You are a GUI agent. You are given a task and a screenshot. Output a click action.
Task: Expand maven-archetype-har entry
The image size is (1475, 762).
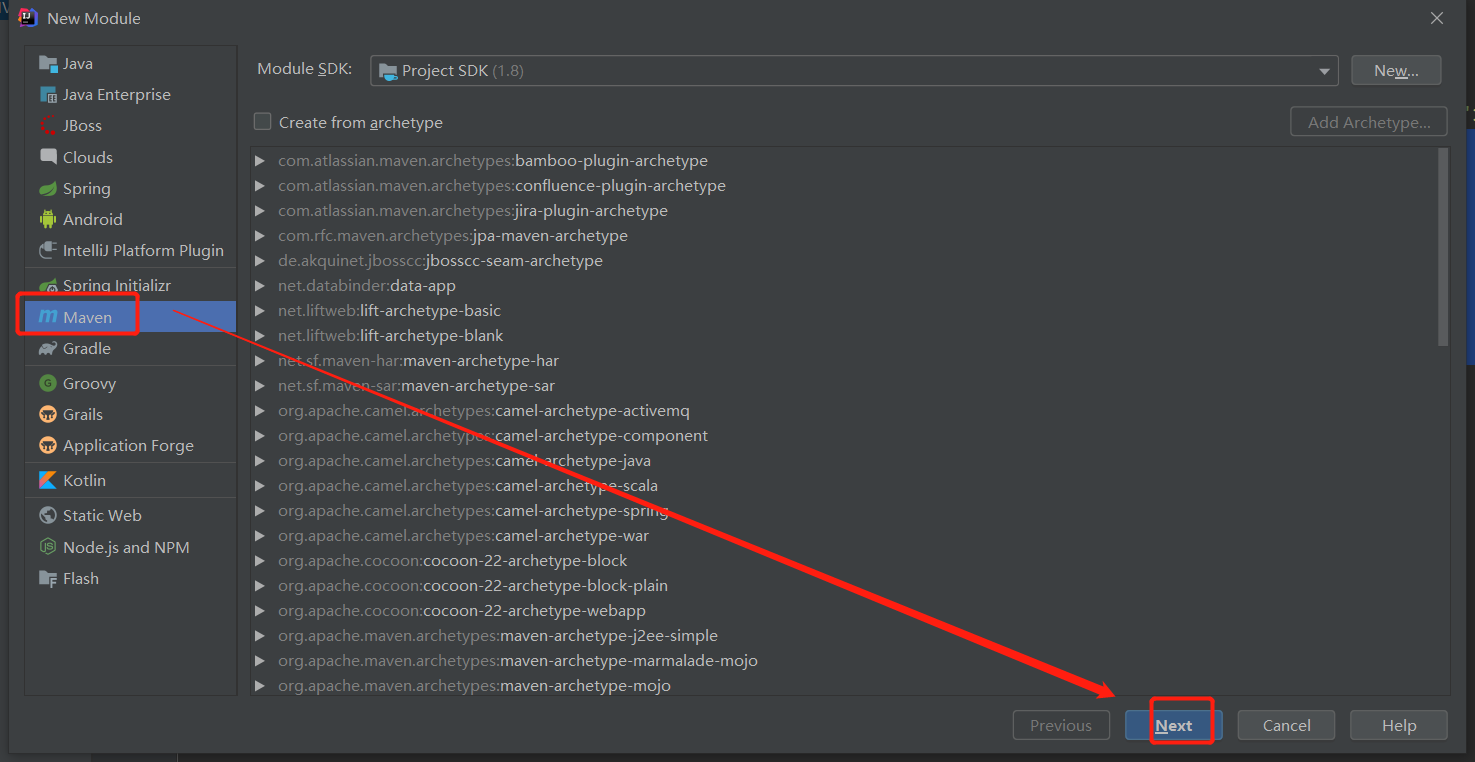tap(260, 361)
